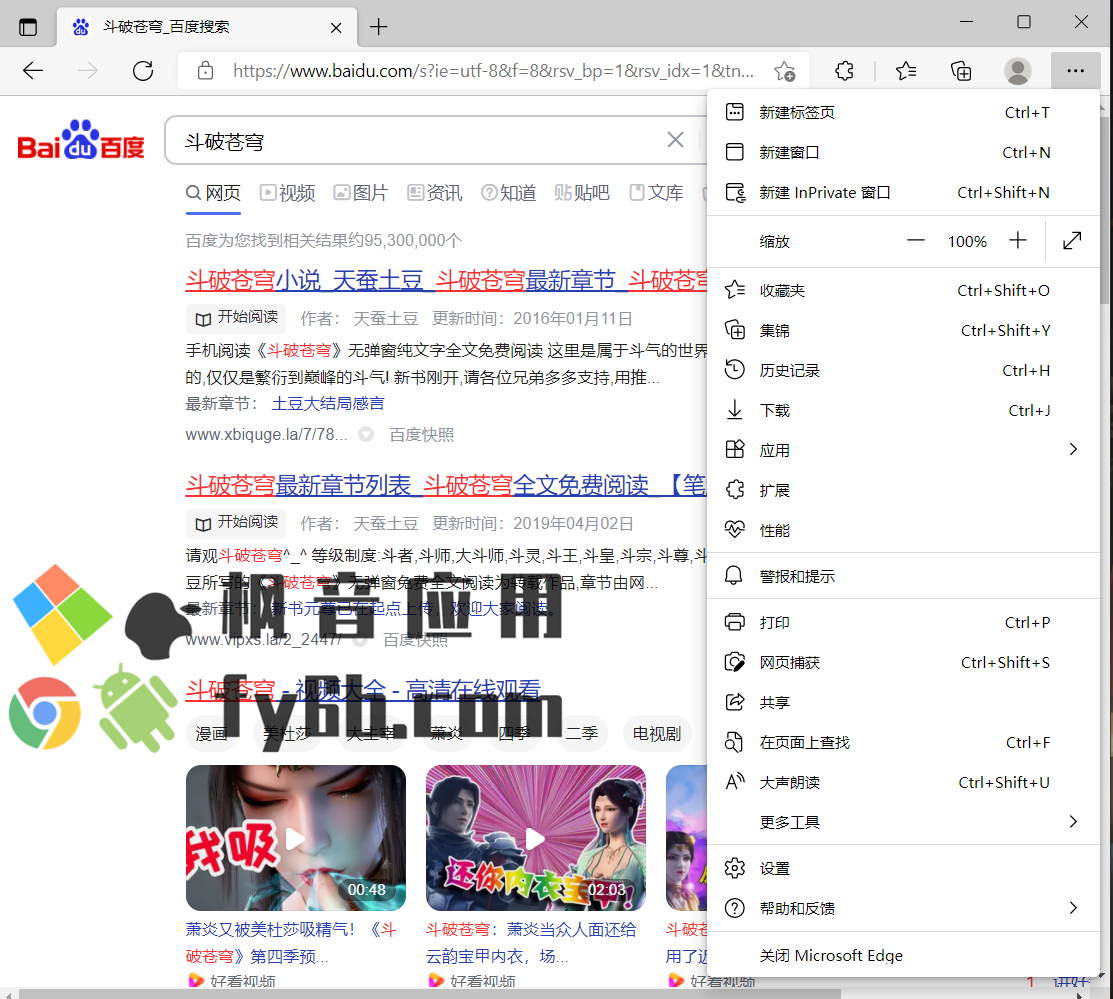Open 收藏夹 from the menu
Image resolution: width=1113 pixels, height=999 pixels.
point(903,290)
